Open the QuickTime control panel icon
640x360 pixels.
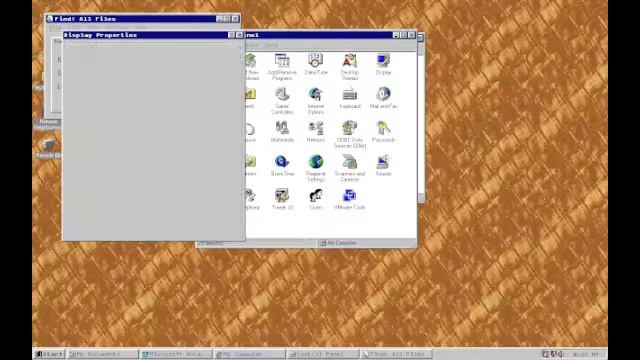(x=282, y=165)
